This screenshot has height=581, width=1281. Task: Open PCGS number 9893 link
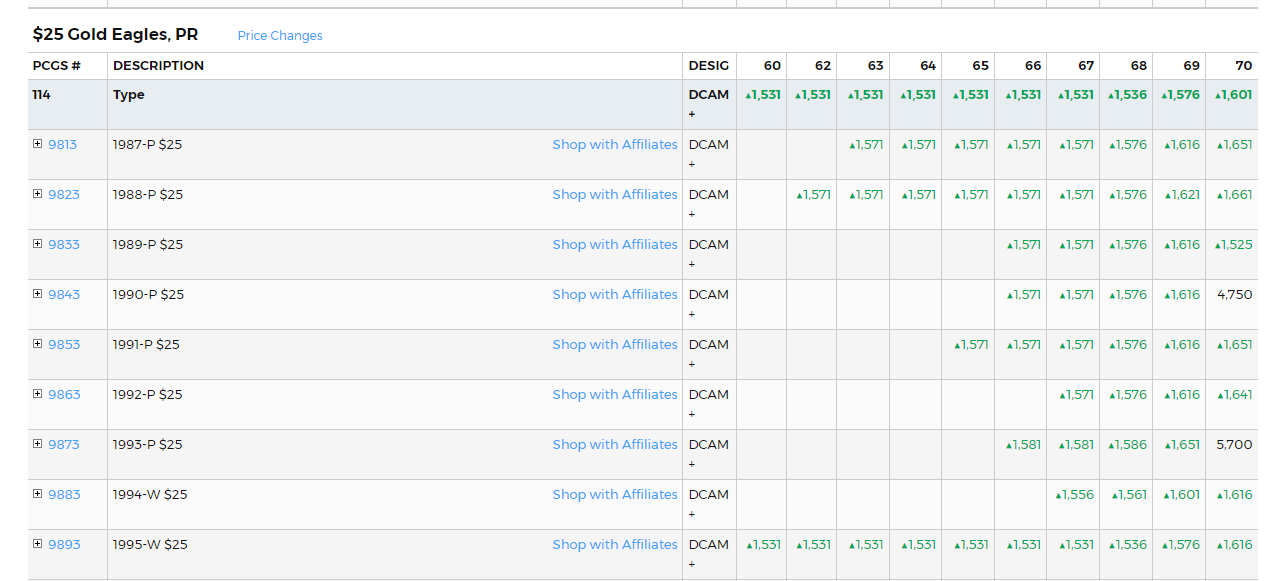coord(64,544)
